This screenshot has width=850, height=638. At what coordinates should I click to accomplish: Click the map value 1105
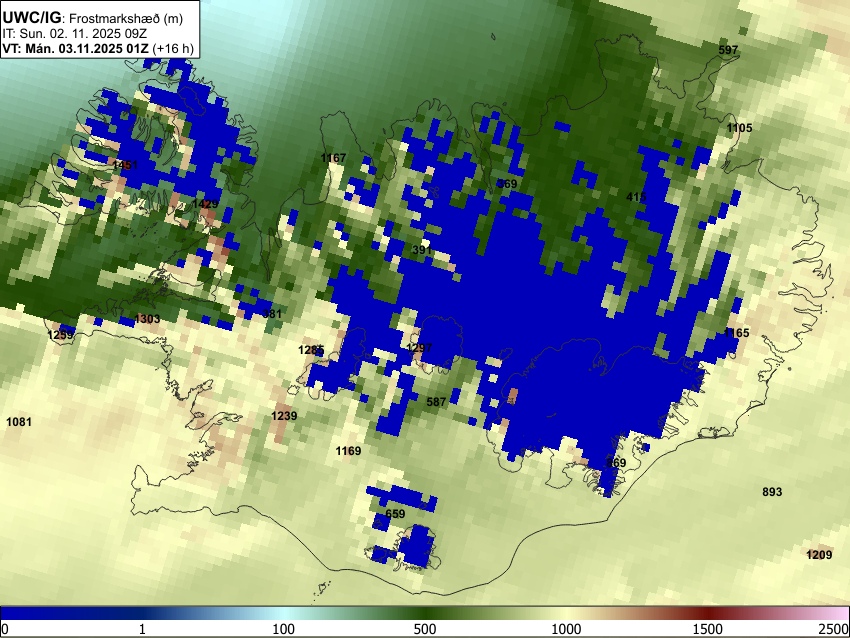[739, 128]
